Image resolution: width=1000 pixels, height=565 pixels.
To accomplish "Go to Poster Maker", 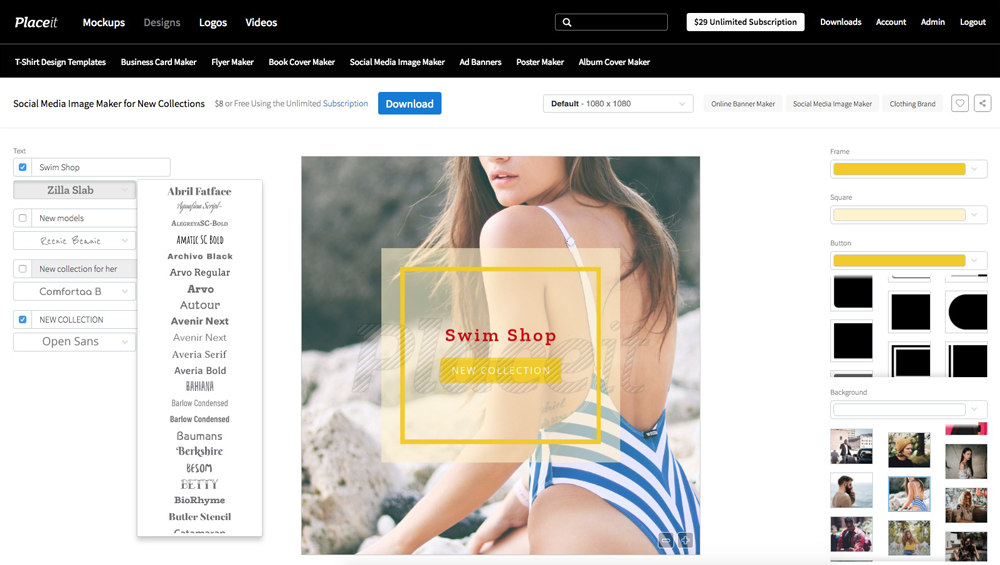I will point(540,62).
